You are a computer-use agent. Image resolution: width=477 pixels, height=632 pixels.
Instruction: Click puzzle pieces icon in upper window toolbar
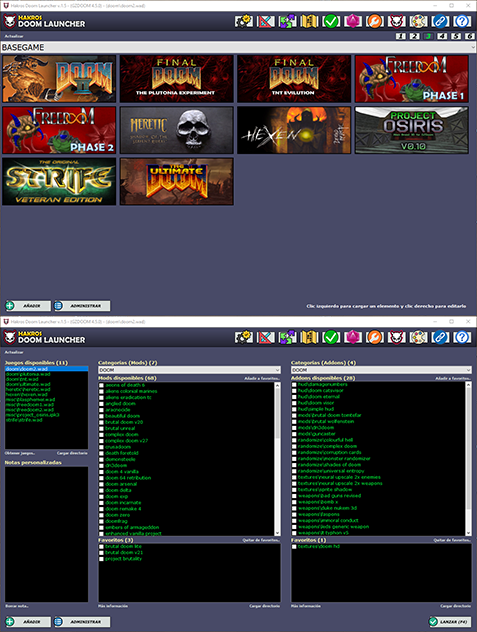[x=287, y=21]
